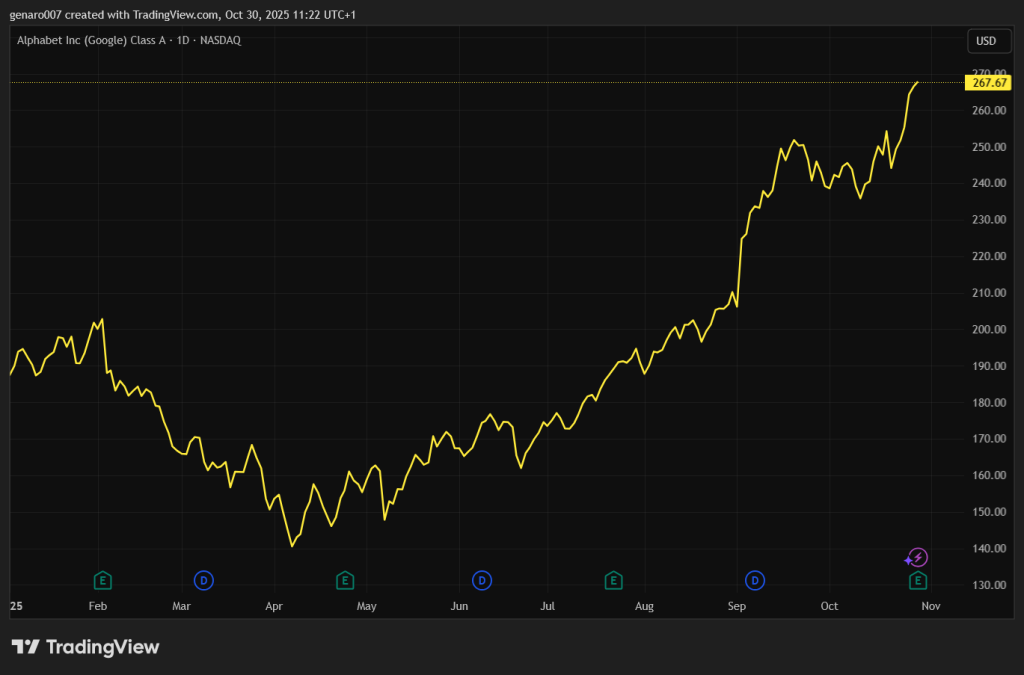Click the 250.00 price axis label

pos(987,147)
